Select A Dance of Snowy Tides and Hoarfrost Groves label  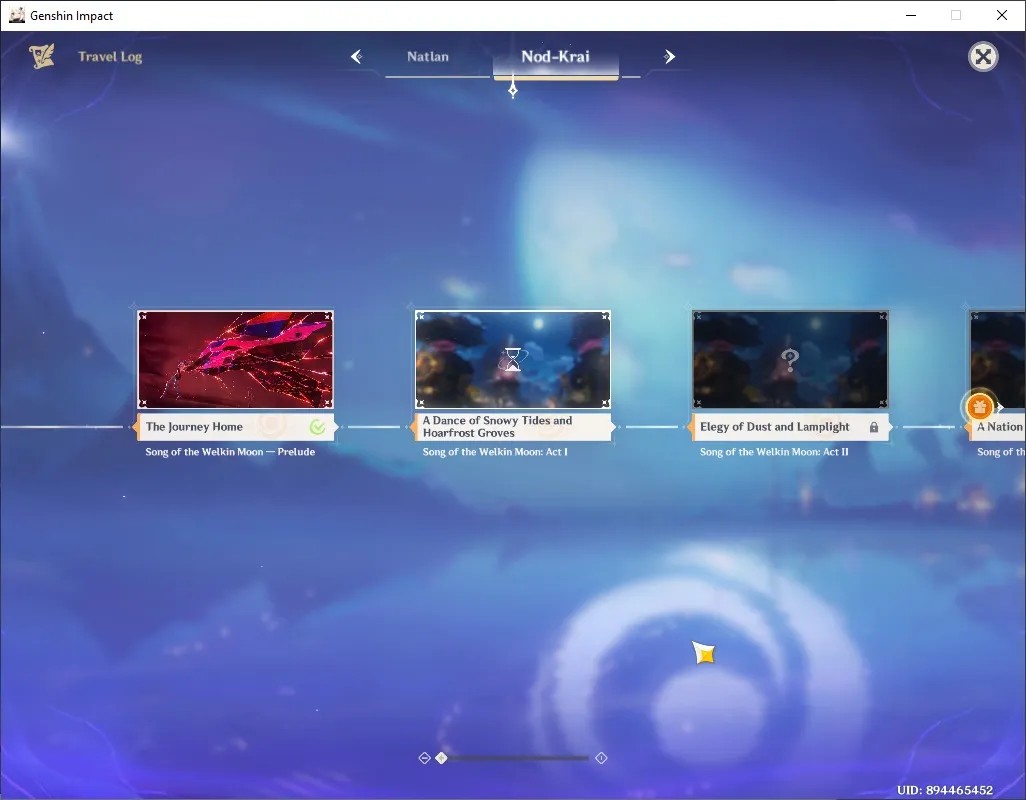(x=513, y=427)
